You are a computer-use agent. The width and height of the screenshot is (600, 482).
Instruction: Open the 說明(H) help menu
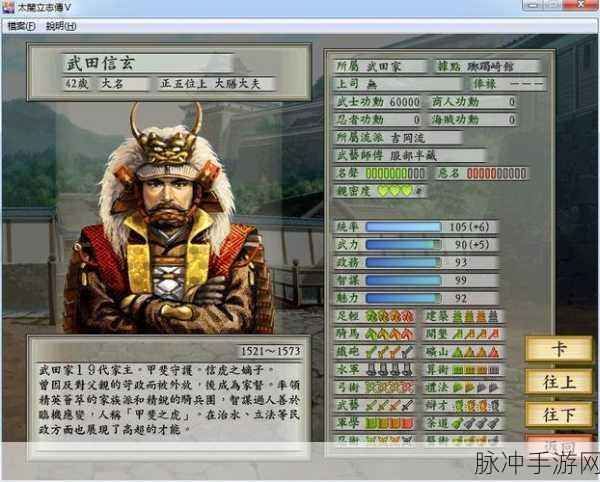61,26
